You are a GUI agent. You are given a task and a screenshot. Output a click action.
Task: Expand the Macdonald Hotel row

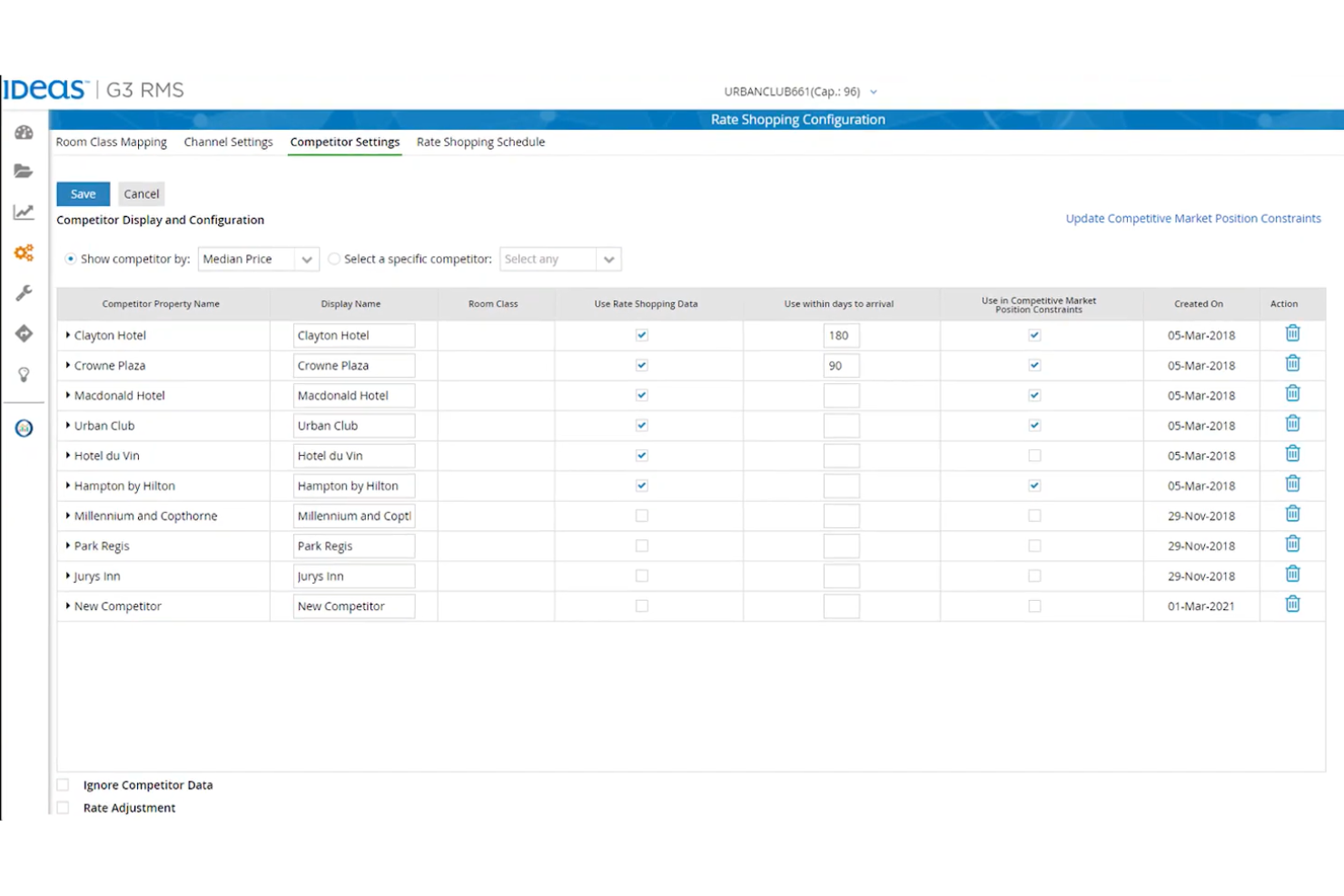pos(68,395)
